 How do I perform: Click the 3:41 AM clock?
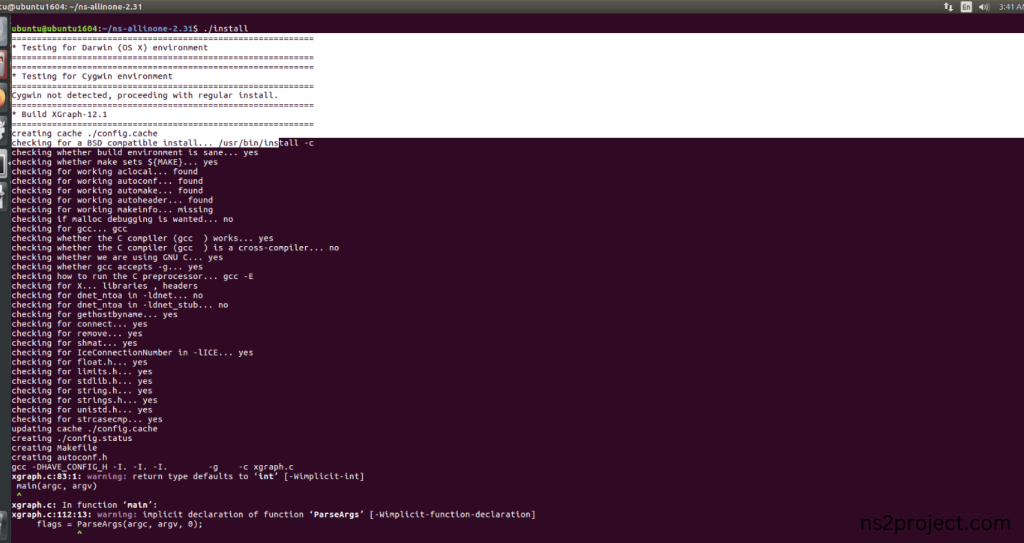pos(1010,7)
